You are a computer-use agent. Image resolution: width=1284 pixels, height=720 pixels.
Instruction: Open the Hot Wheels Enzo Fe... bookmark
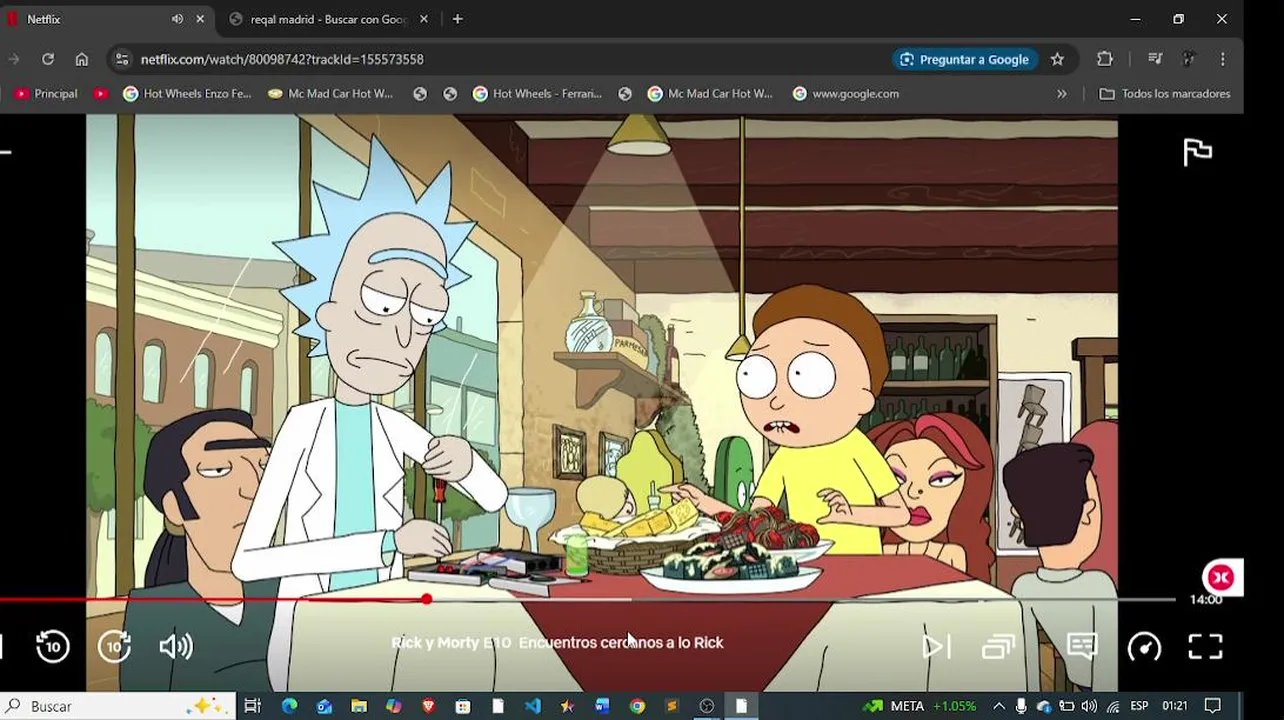point(186,93)
